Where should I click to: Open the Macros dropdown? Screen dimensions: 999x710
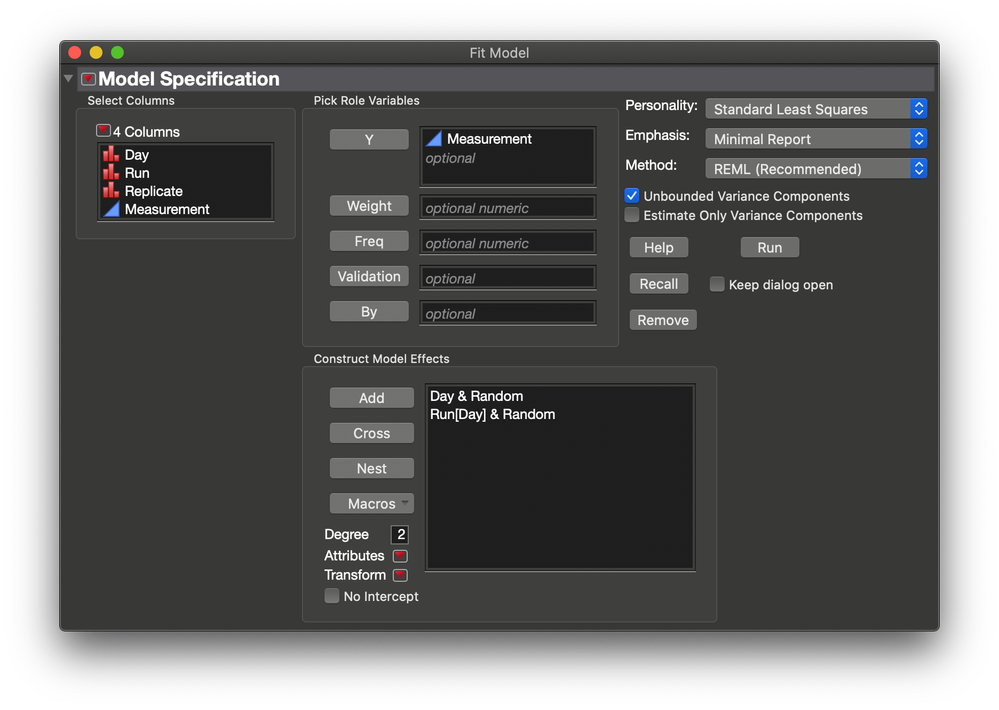coord(371,504)
